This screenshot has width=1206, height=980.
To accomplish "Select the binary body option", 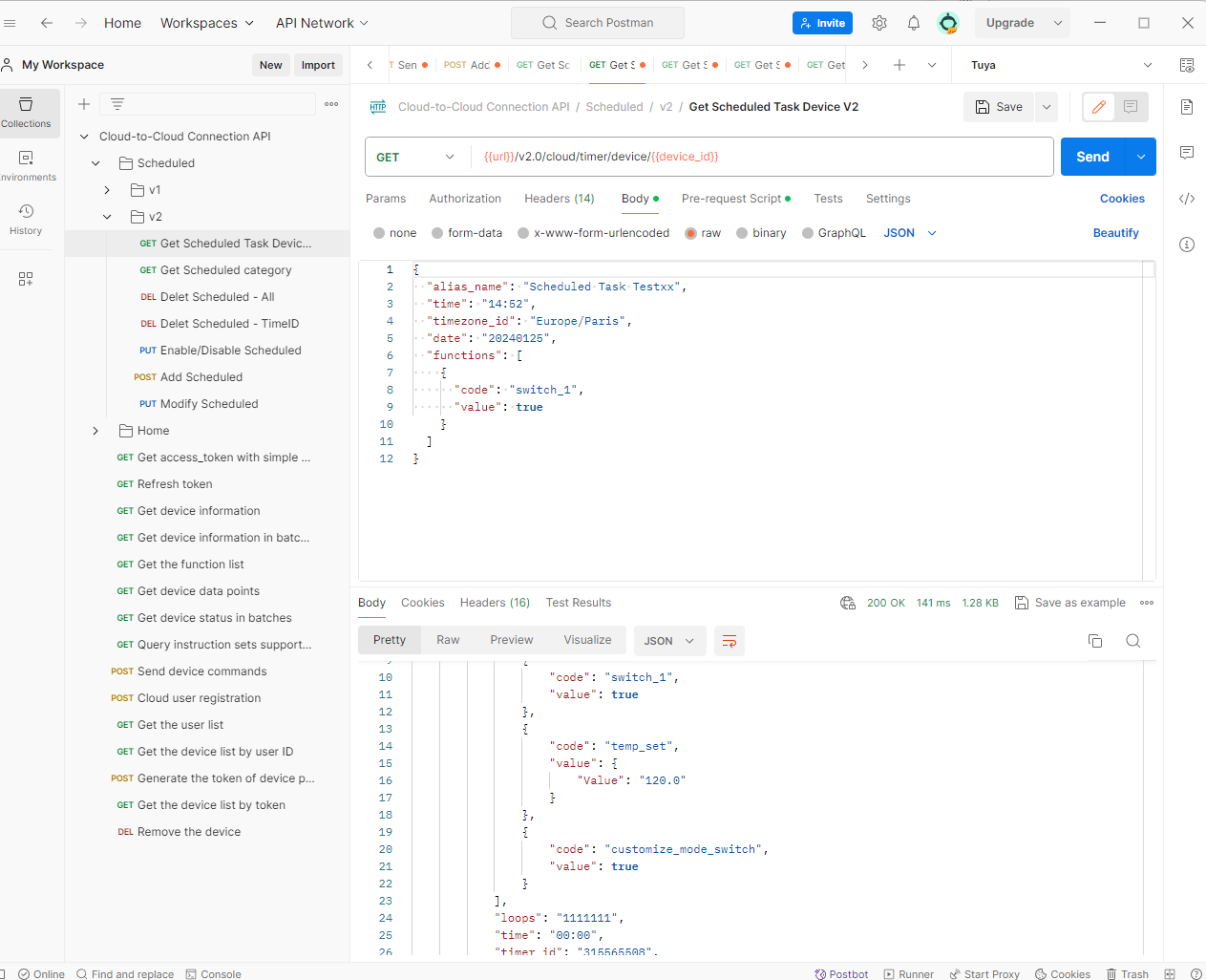I will pos(742,233).
